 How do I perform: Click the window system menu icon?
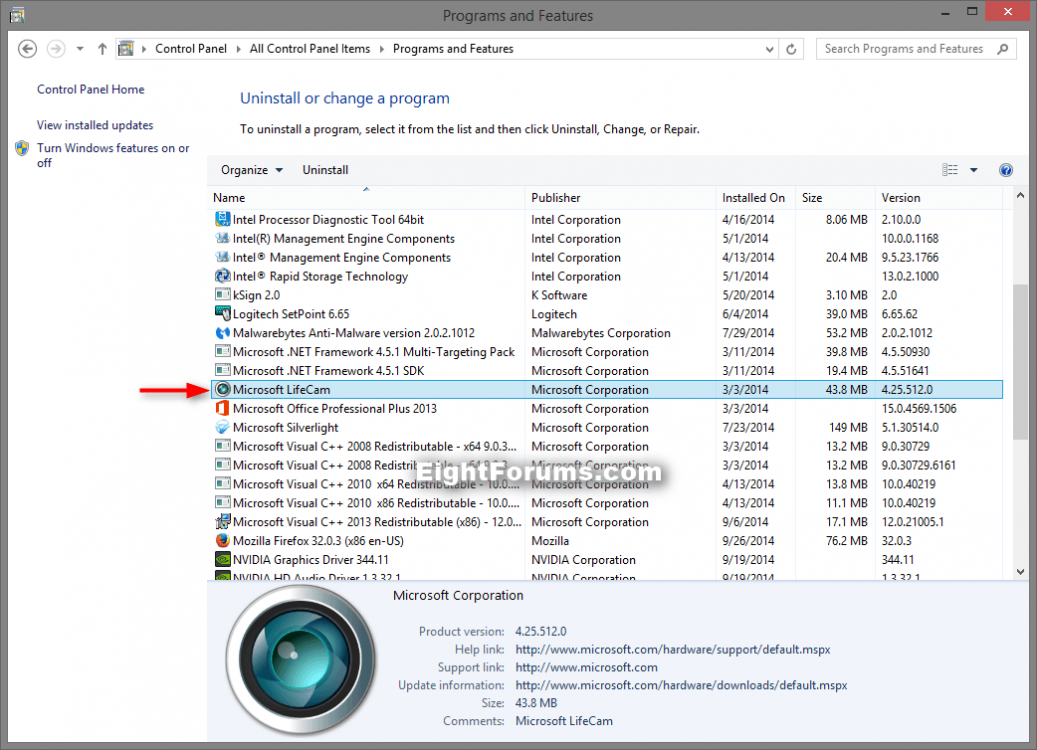[17, 15]
